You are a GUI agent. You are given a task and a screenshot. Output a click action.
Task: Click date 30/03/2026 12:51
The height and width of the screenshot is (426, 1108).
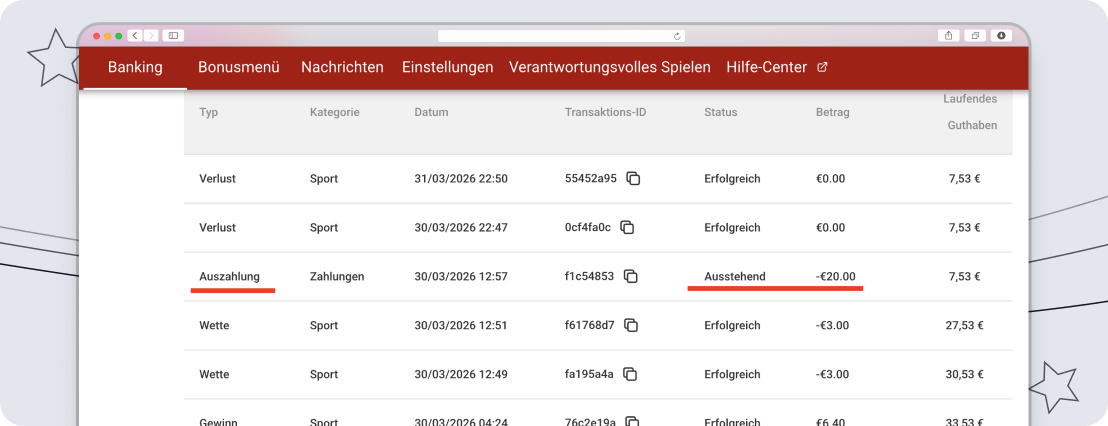(x=461, y=325)
